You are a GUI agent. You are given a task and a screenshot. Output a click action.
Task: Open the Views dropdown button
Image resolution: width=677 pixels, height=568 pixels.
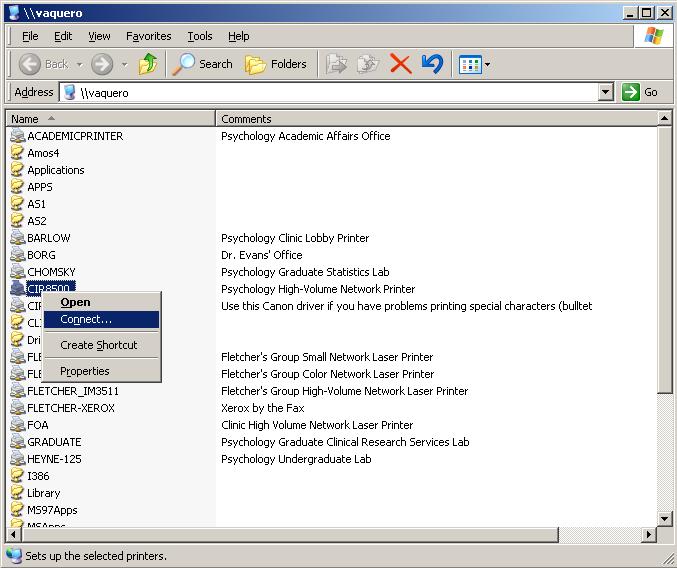point(474,64)
